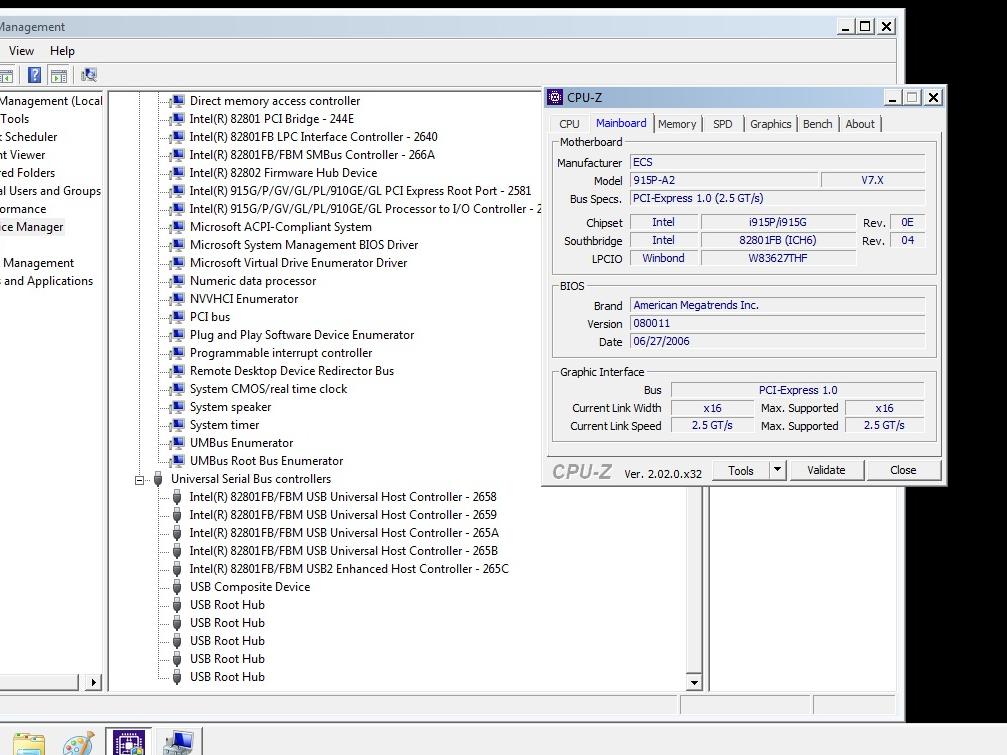The image size is (1007, 755).
Task: Open the View menu
Action: pos(21,51)
